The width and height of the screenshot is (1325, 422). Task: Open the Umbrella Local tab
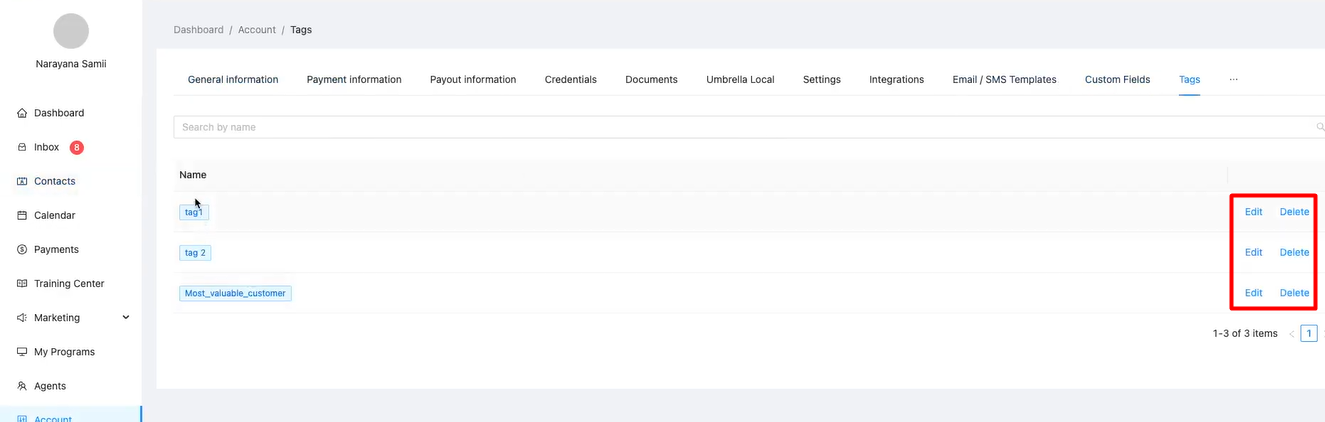[x=740, y=79]
